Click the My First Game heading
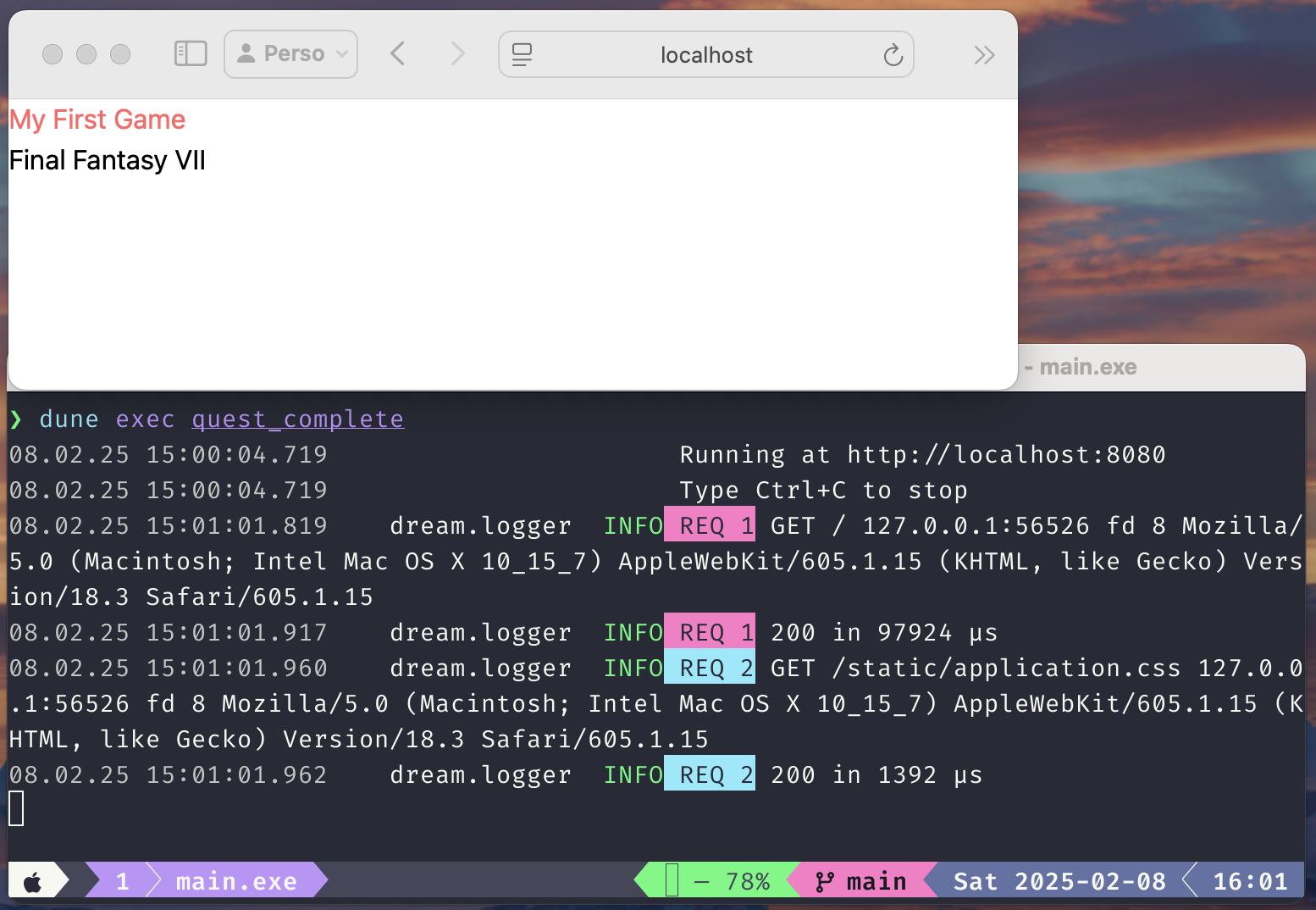This screenshot has width=1316, height=910. pos(97,119)
